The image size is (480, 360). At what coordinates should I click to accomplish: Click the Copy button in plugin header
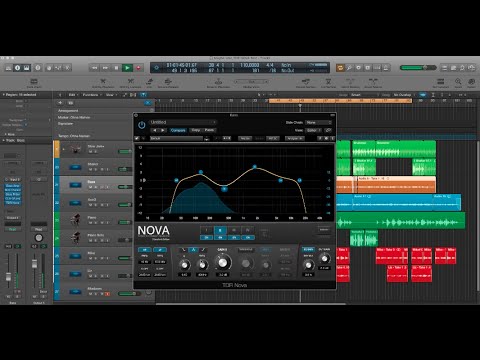[x=196, y=130]
